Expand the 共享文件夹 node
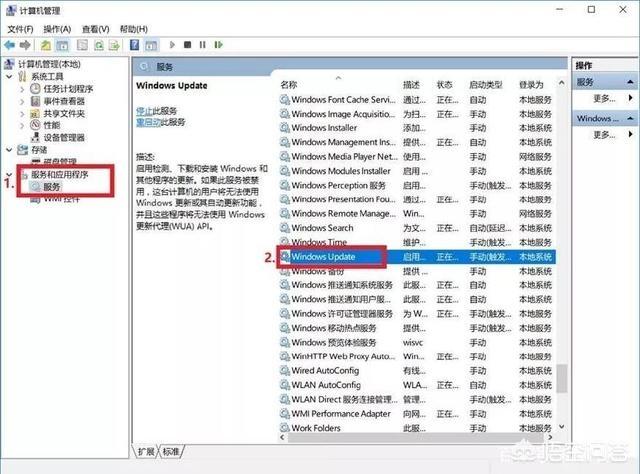Viewport: 640px width, 474px height. tap(22, 113)
